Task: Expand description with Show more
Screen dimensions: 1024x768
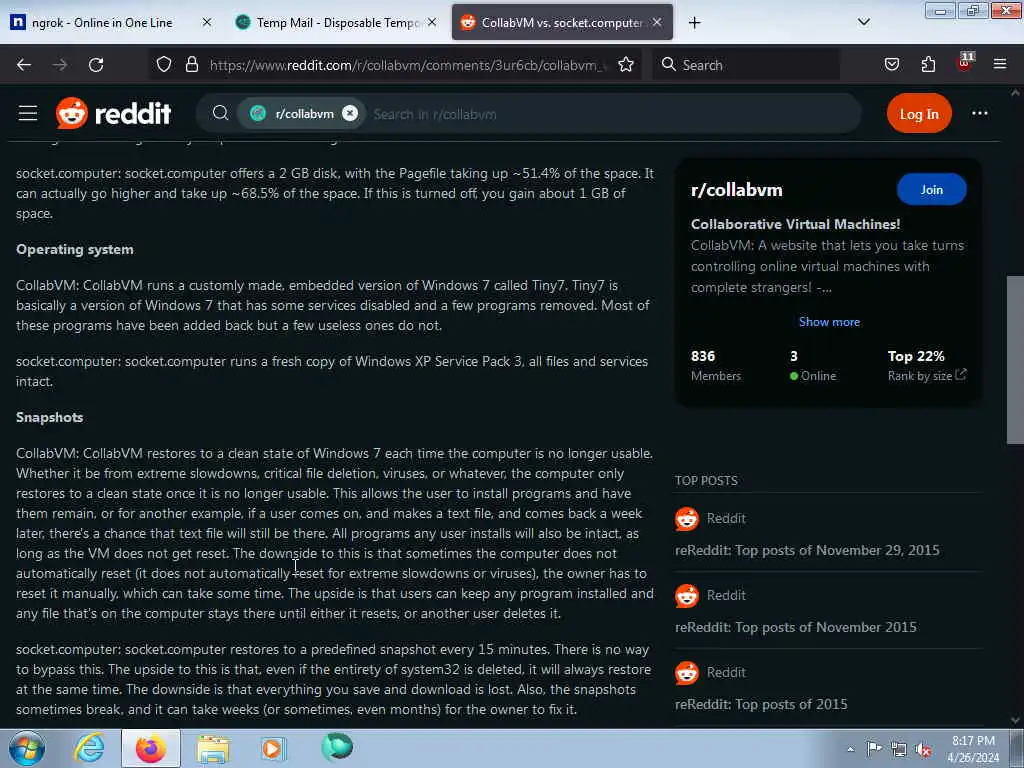Action: pyautogui.click(x=829, y=321)
